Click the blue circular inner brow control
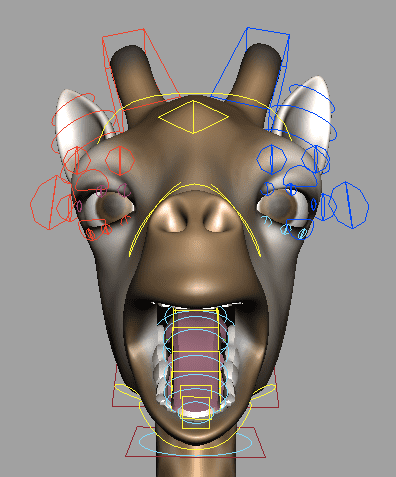The image size is (396, 477). [272, 159]
